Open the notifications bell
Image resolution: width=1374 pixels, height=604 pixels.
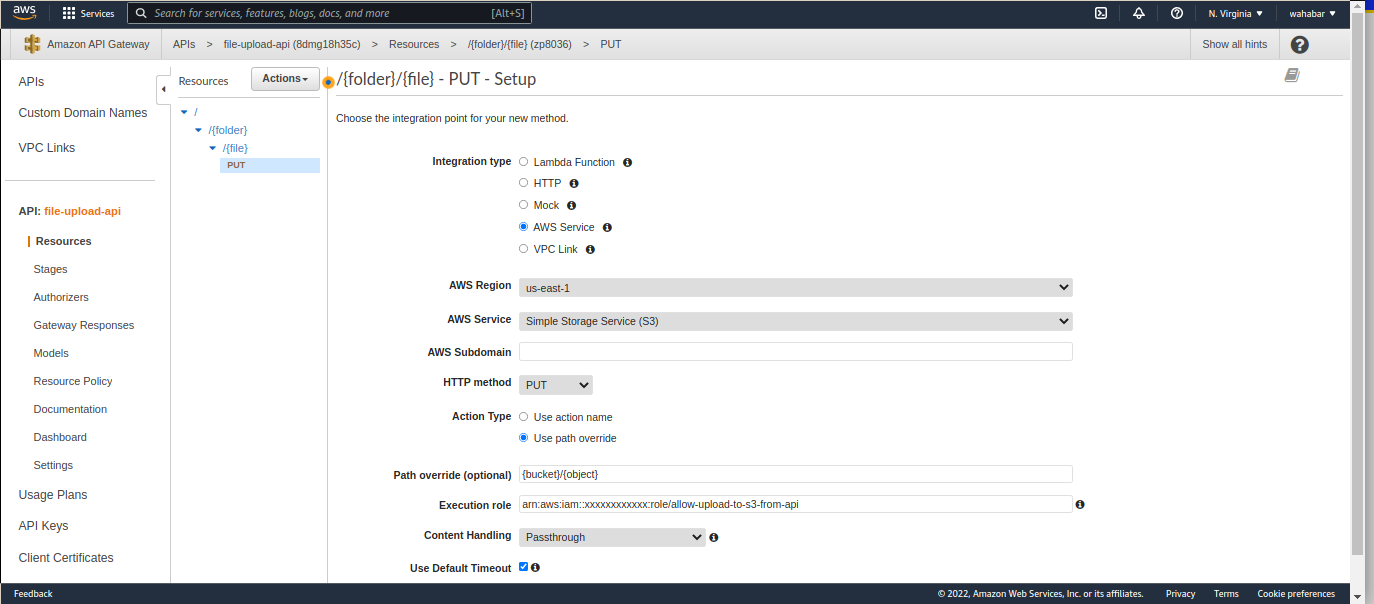coord(1138,14)
